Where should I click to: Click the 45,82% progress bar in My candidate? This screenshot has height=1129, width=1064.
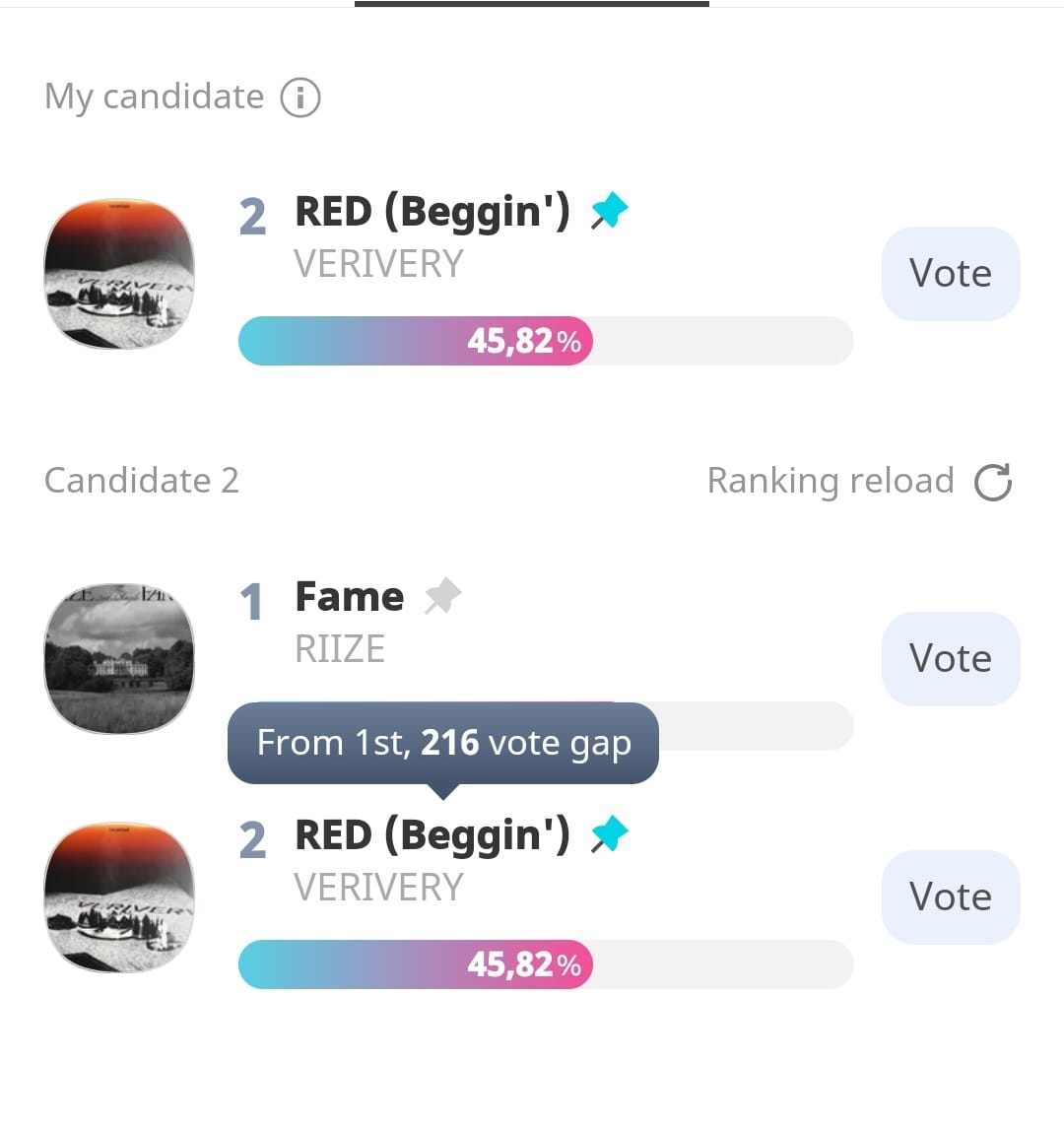click(545, 341)
